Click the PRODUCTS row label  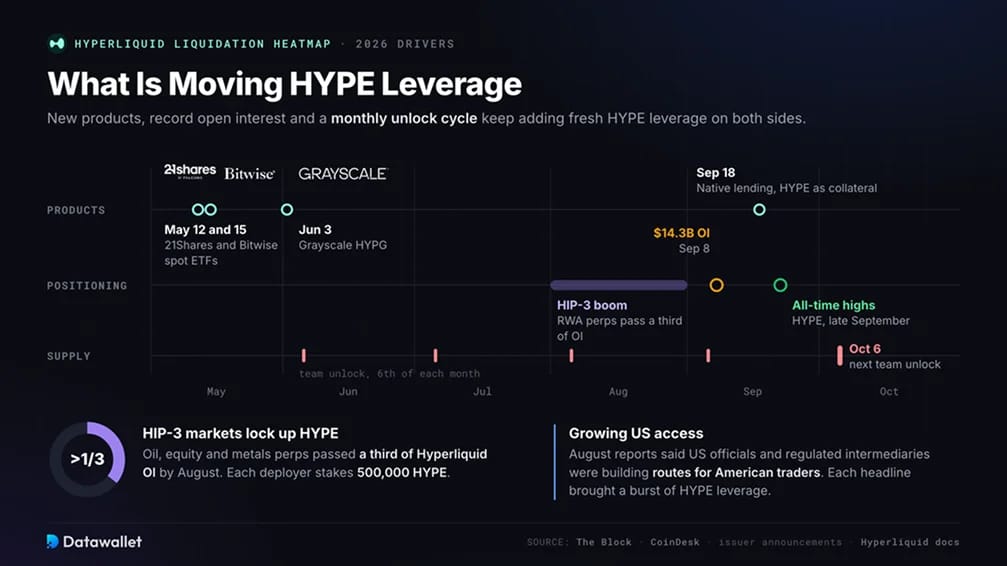coord(76,210)
